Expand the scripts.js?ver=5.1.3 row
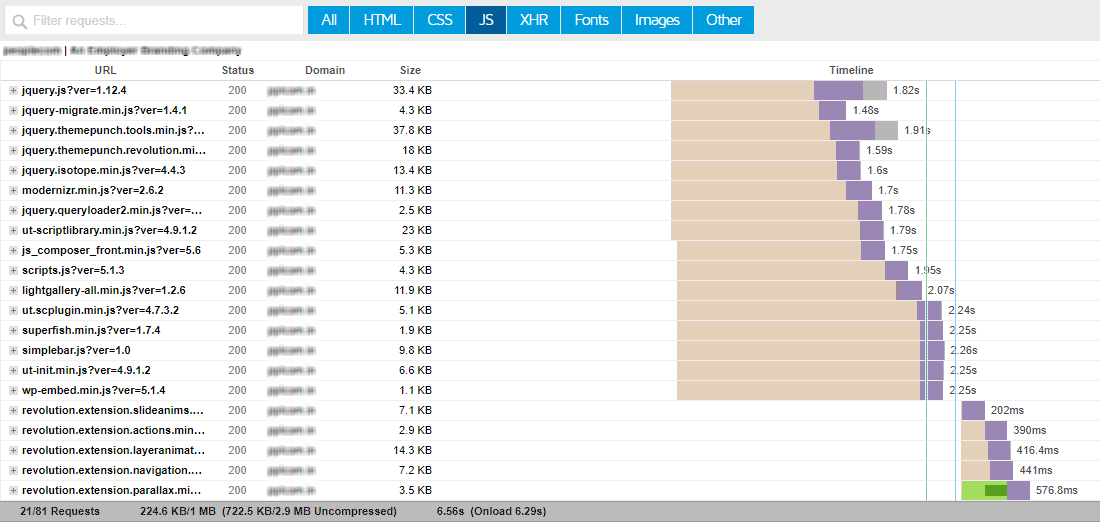Screen dimensions: 1100x522 point(13,271)
